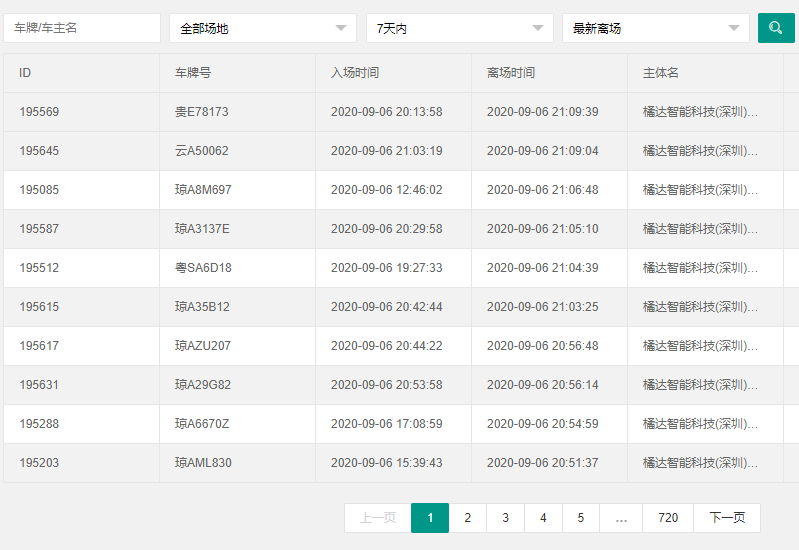Go to page 2 of results
The width and height of the screenshot is (799, 550).
pyautogui.click(x=467, y=518)
